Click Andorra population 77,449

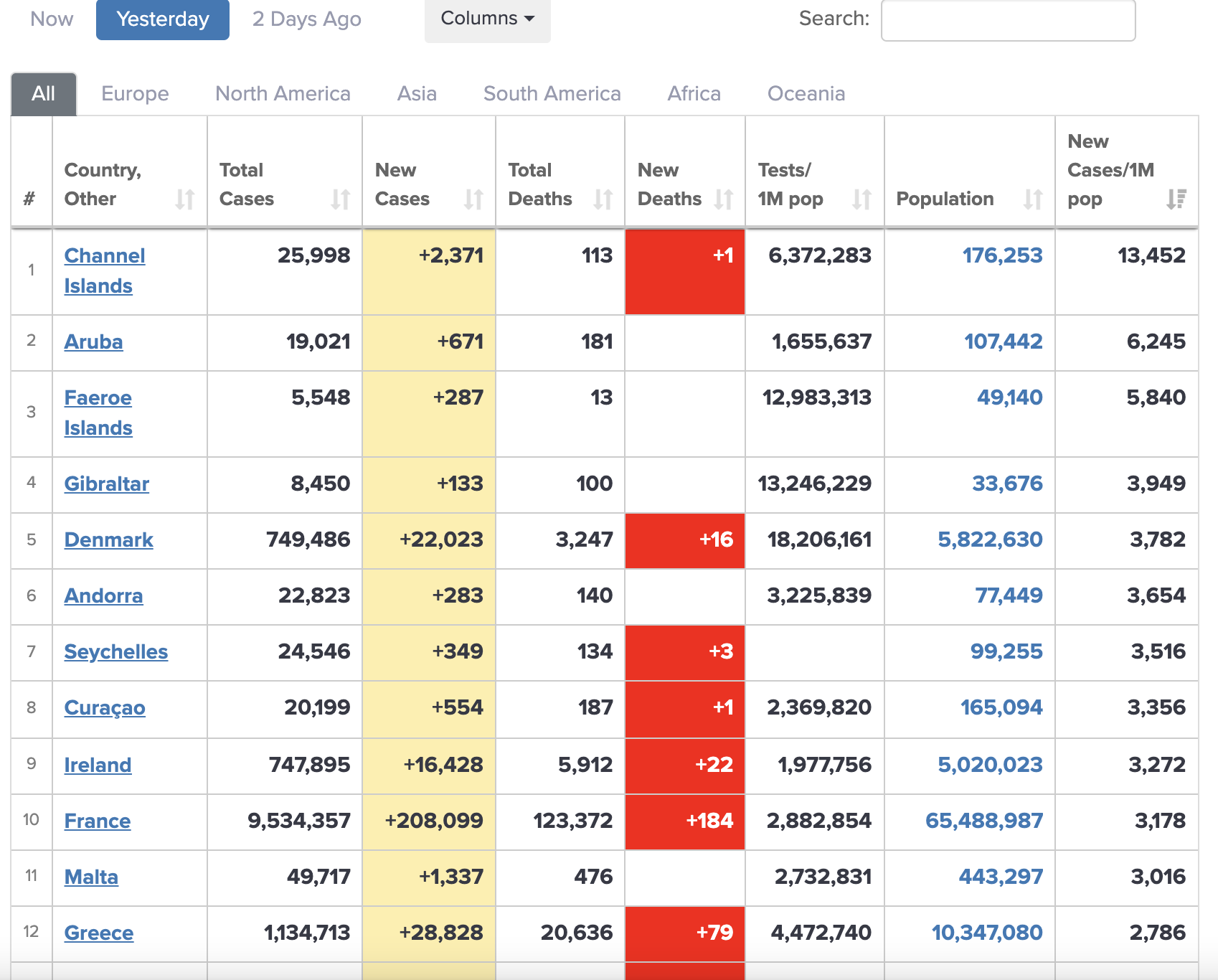click(1009, 595)
